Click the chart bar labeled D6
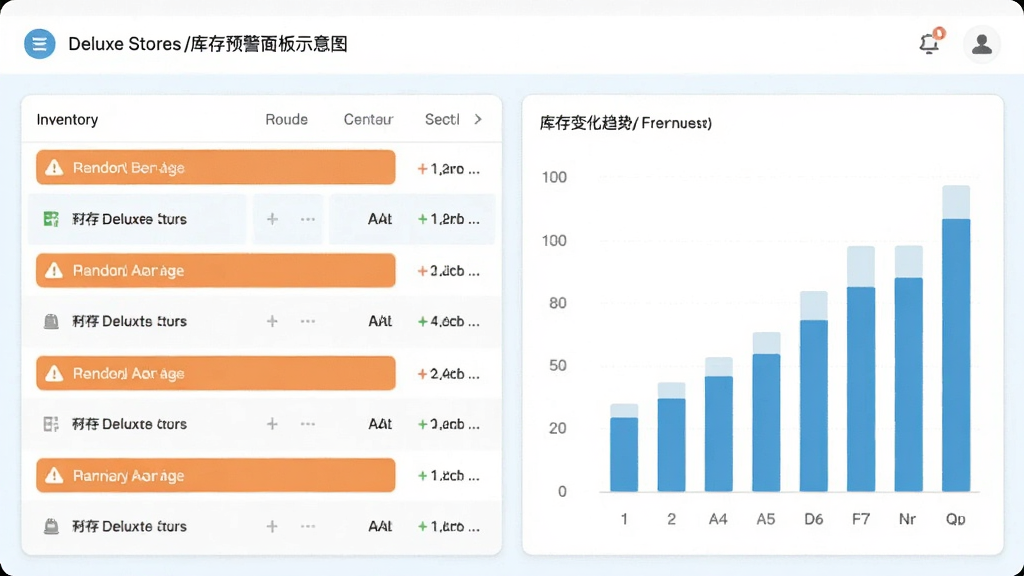The image size is (1024, 576). 814,391
